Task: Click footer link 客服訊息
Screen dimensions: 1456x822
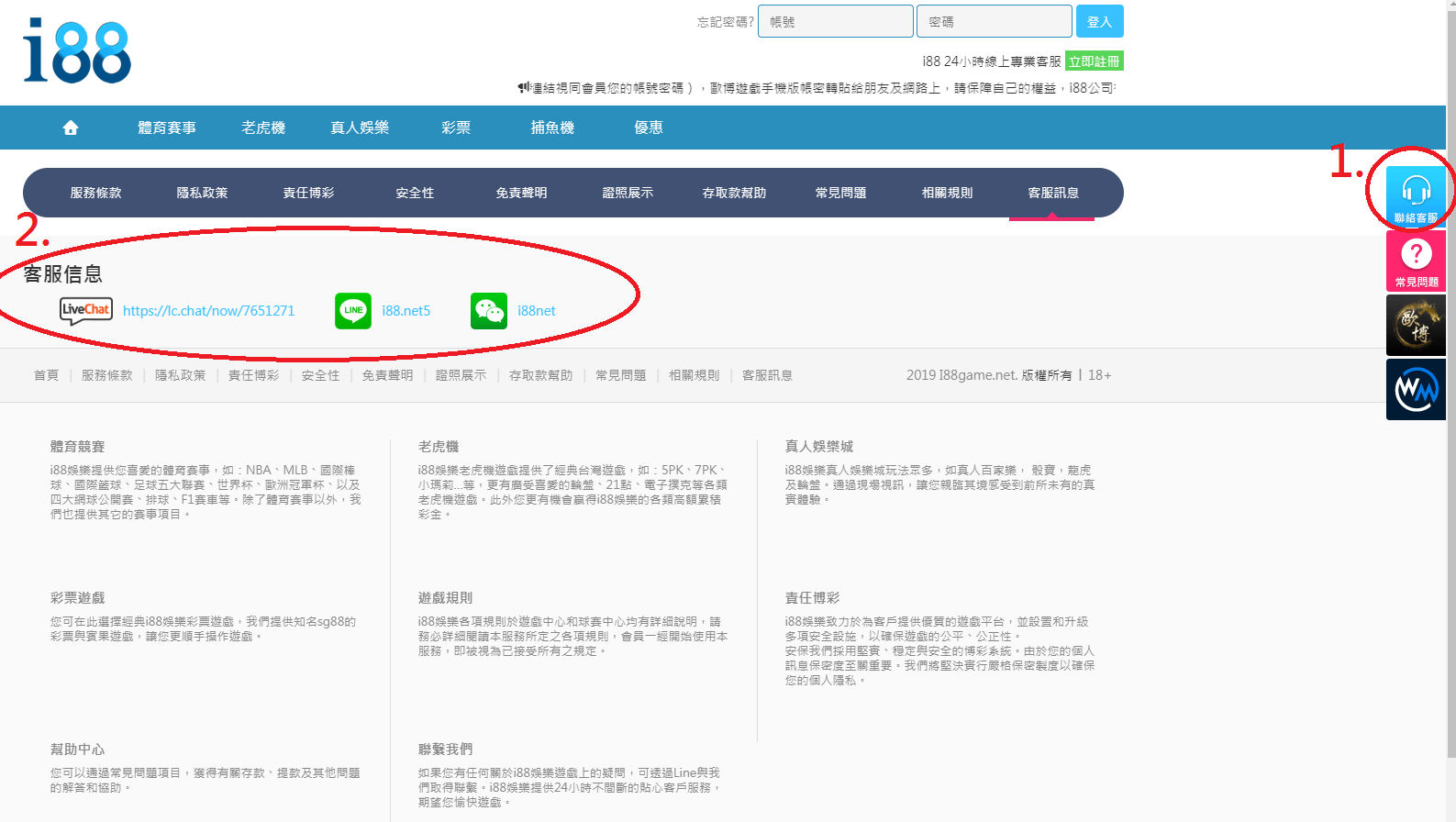Action: click(x=768, y=375)
